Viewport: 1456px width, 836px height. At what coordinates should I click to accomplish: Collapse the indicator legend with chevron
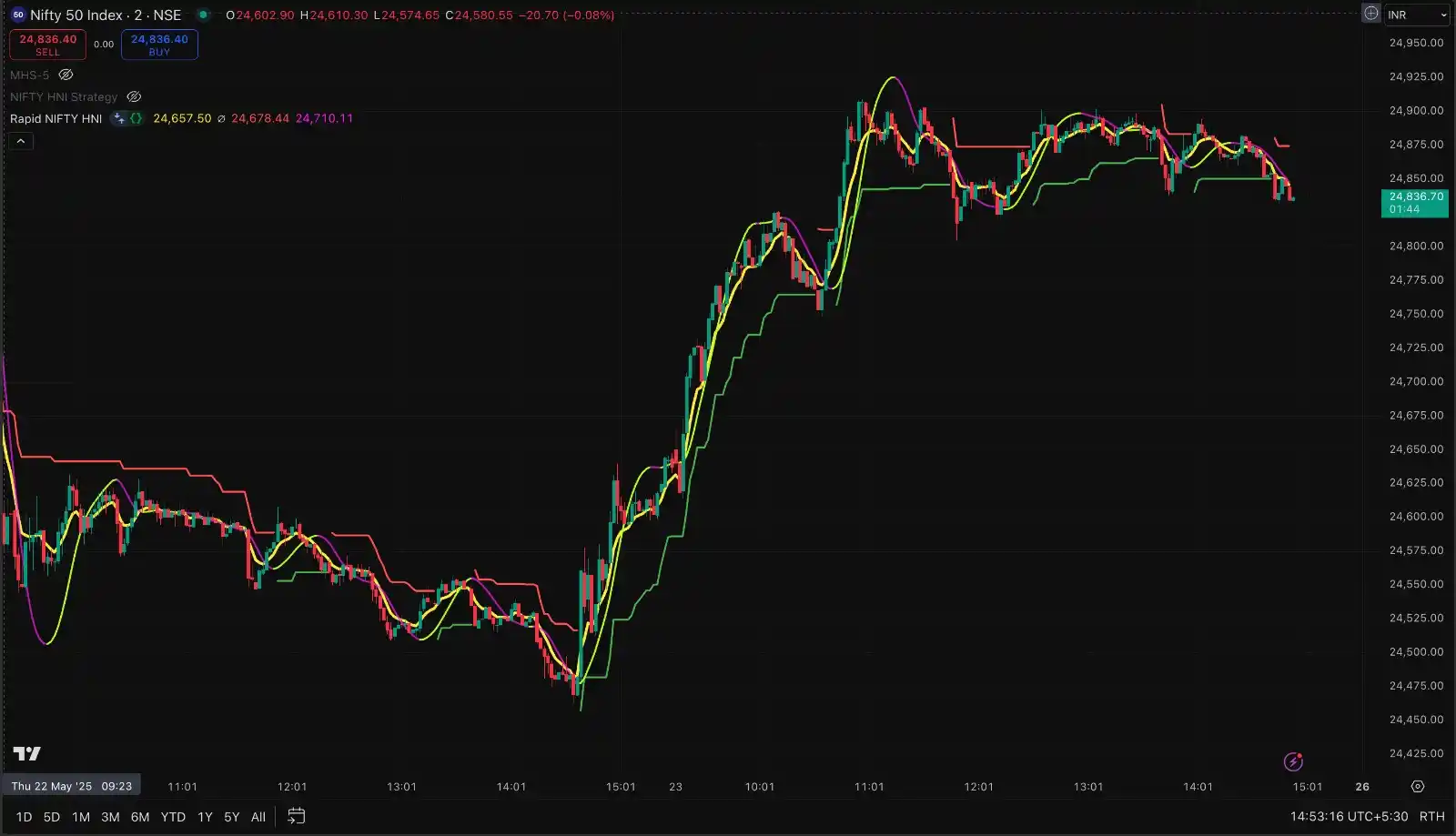(x=21, y=141)
